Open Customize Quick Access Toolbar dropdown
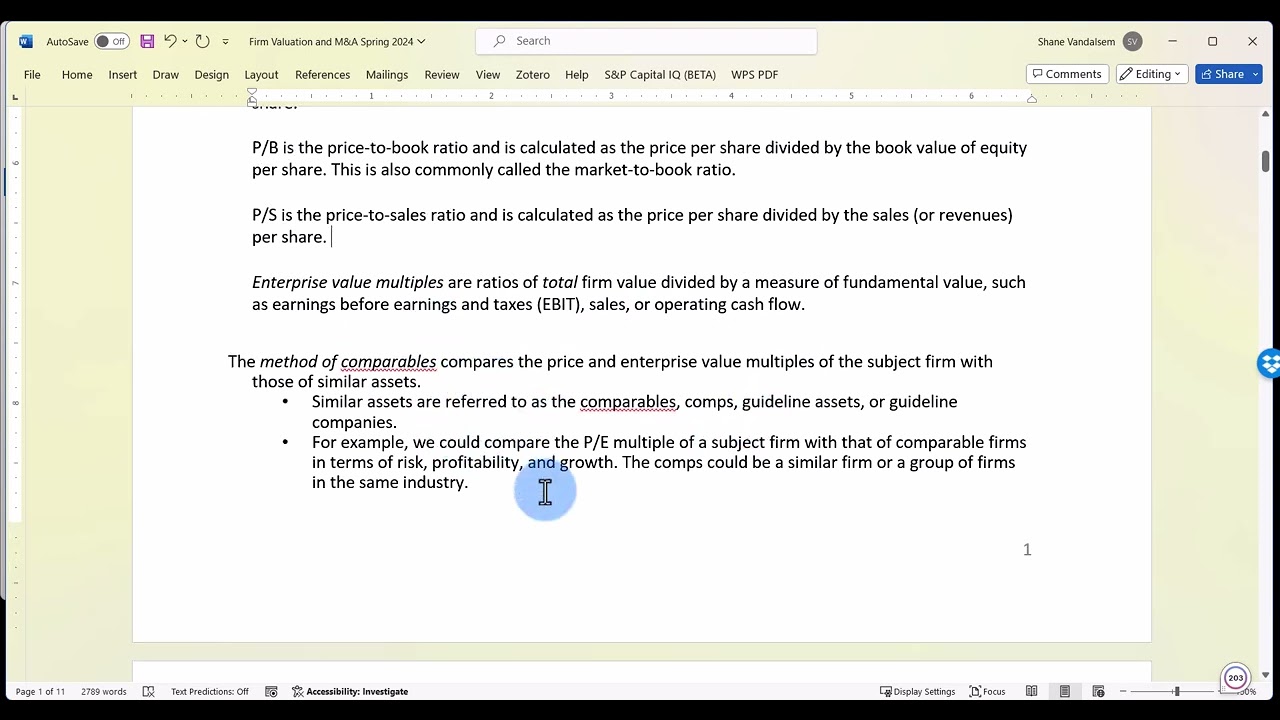Screen dimensions: 1280x720 pyautogui.click(x=225, y=42)
